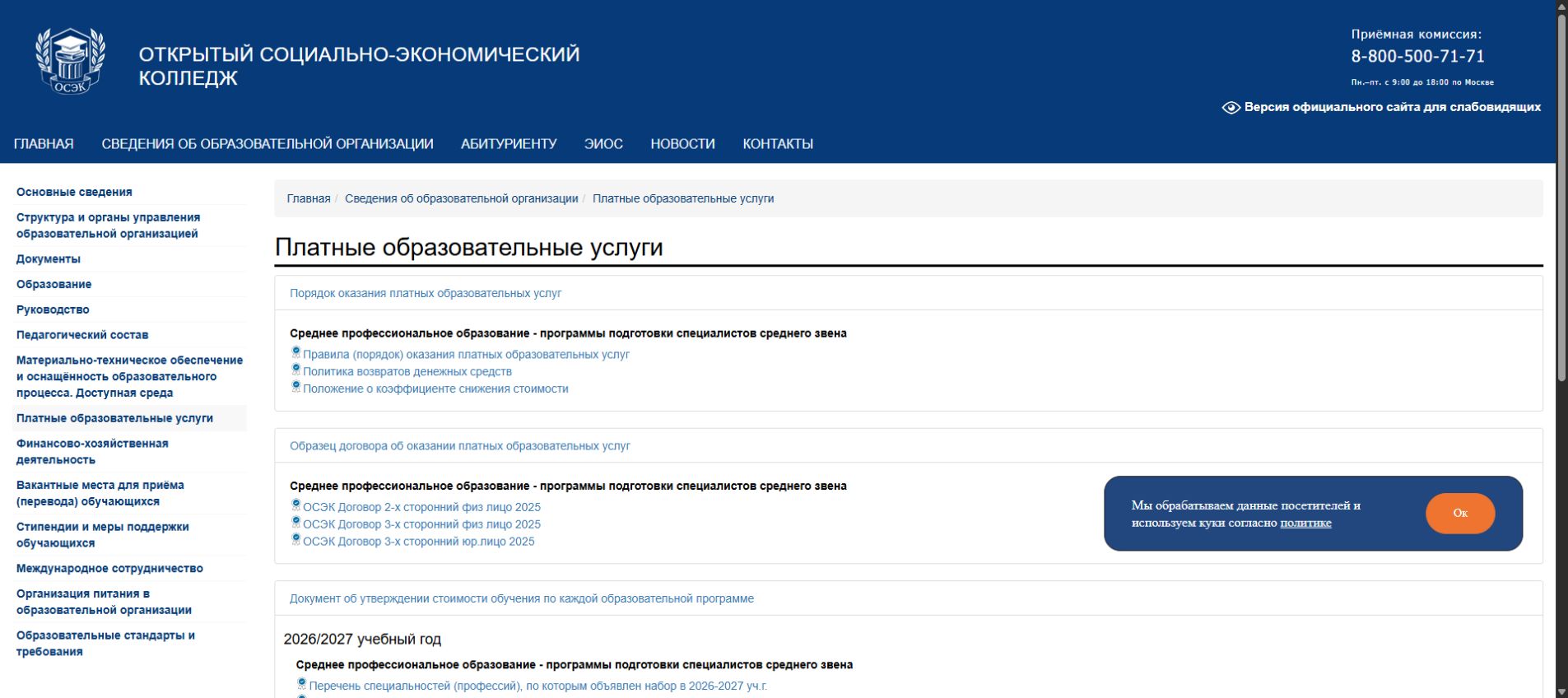Collapse the Порядок оказания платных образовательных услуг panel

426,293
